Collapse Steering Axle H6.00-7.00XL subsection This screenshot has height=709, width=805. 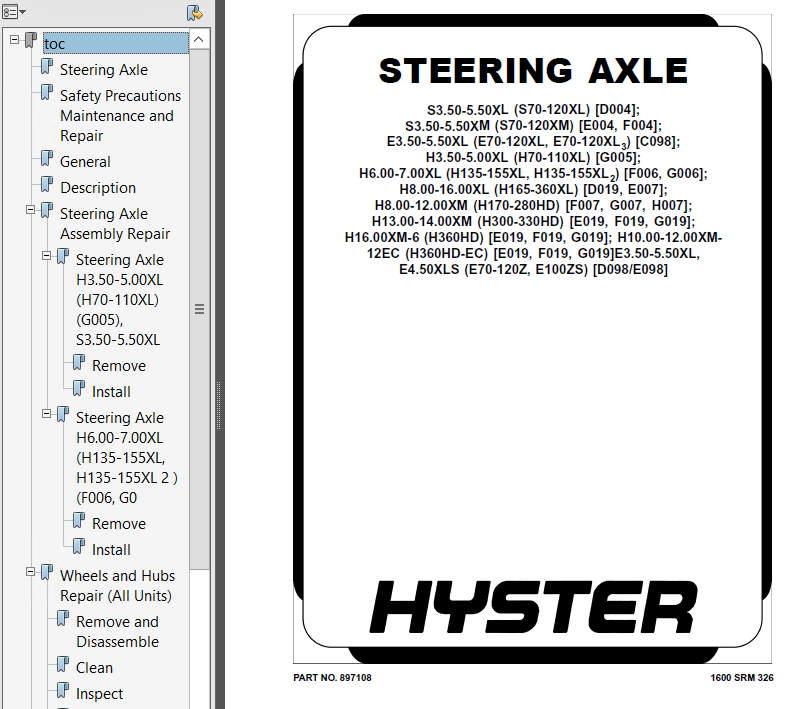(46, 414)
